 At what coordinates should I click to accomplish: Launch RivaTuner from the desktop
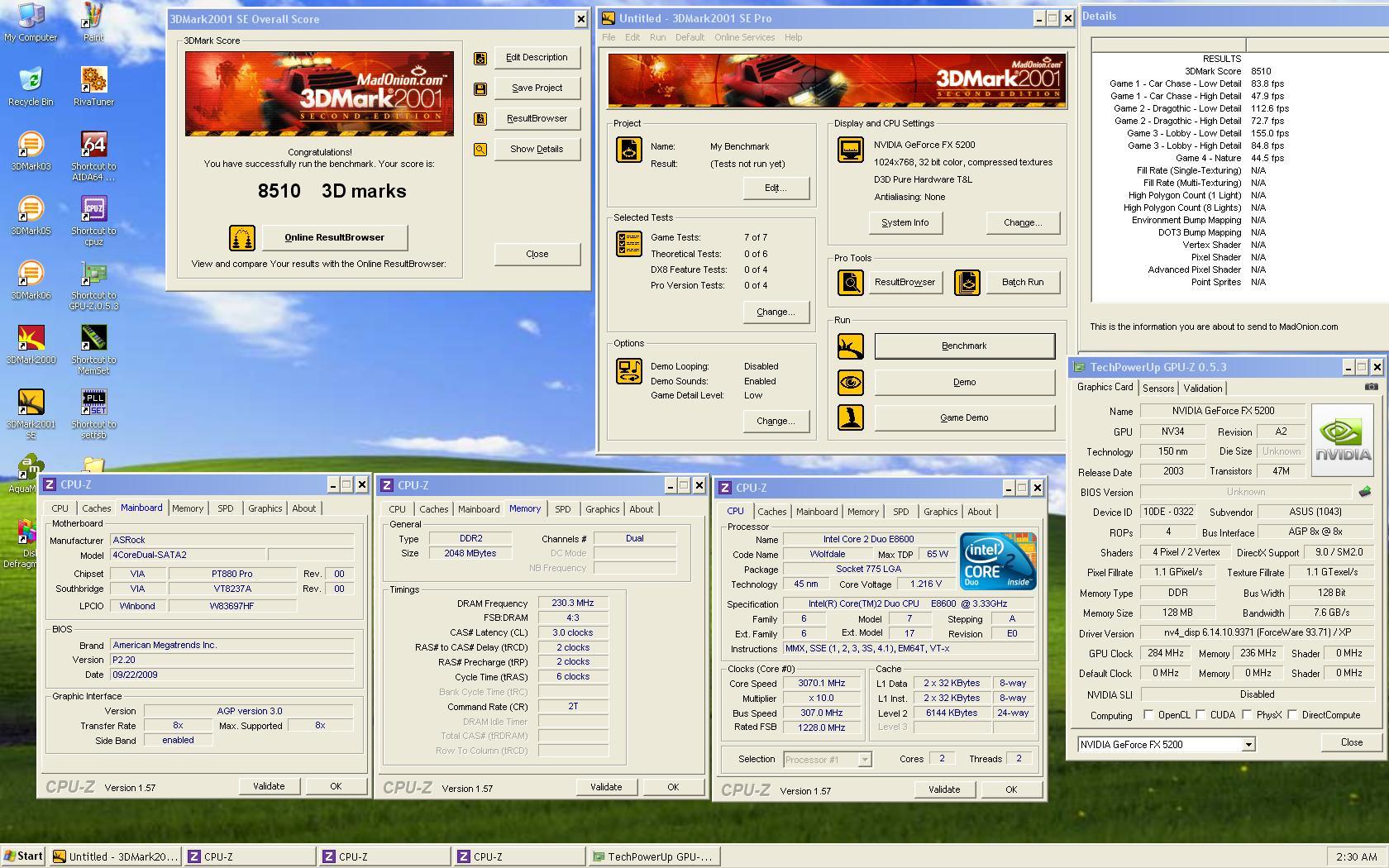93,87
